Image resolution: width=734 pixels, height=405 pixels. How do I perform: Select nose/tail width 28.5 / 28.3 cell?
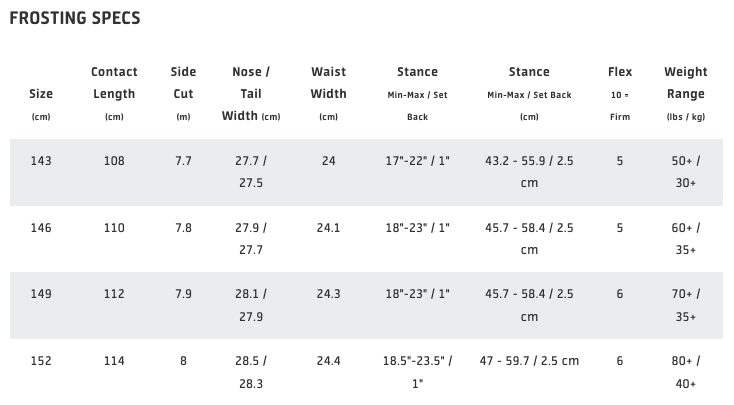tap(251, 372)
